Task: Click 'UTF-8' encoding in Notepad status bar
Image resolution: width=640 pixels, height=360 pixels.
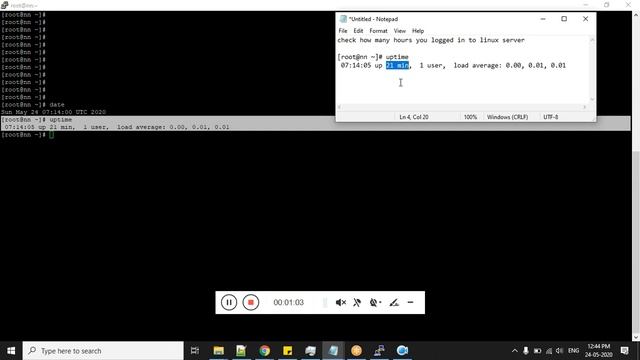Action: 550,117
